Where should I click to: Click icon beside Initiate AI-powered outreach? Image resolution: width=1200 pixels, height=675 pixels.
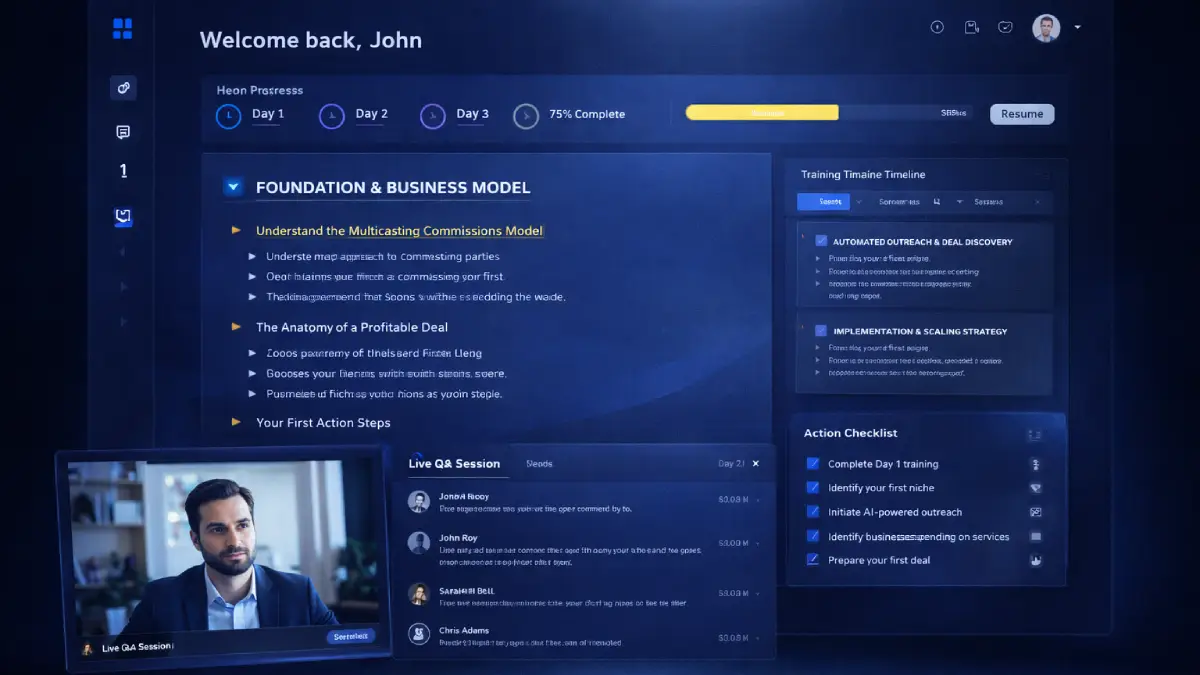(x=1036, y=512)
